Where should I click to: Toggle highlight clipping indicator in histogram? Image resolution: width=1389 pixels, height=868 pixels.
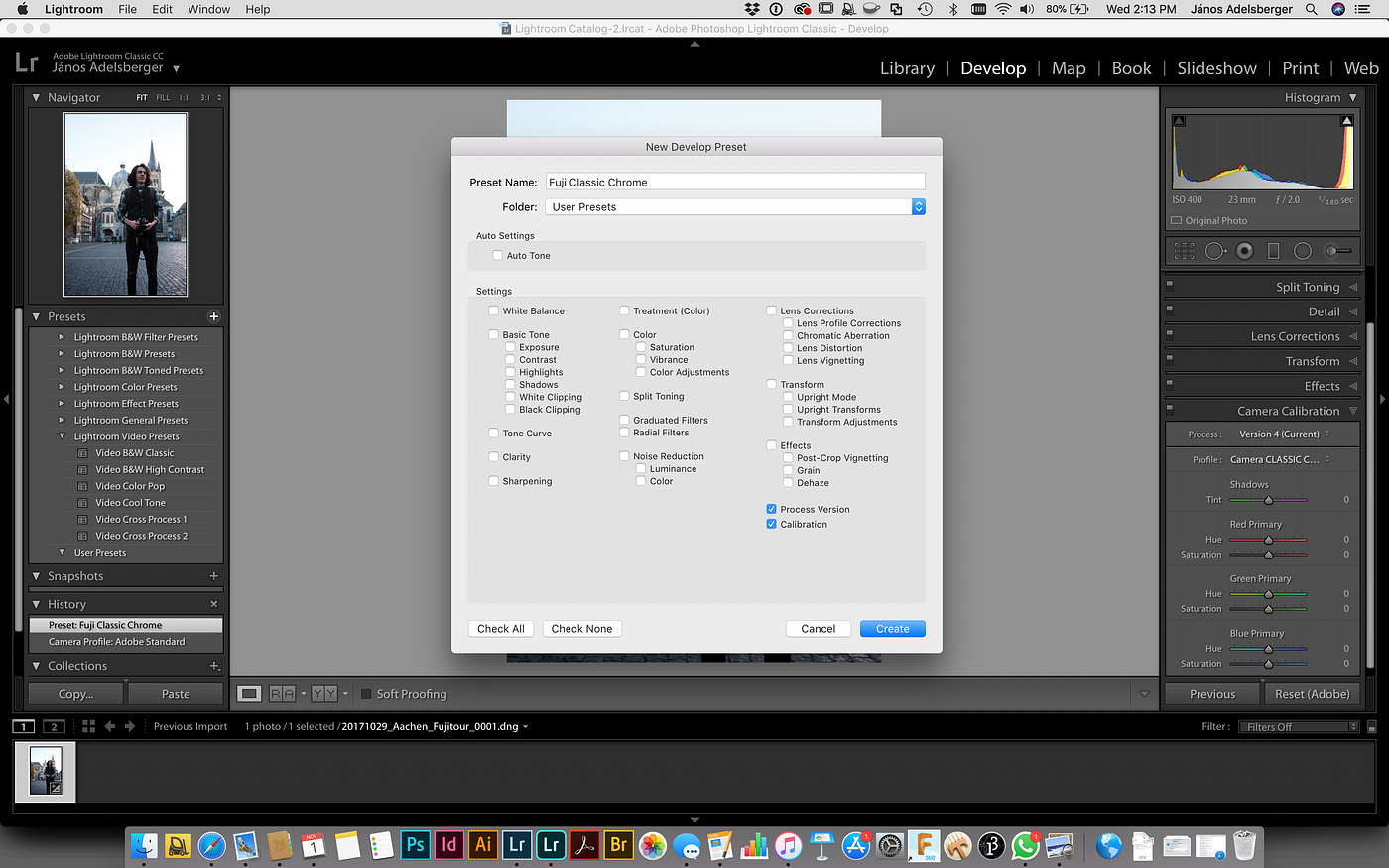point(1347,121)
